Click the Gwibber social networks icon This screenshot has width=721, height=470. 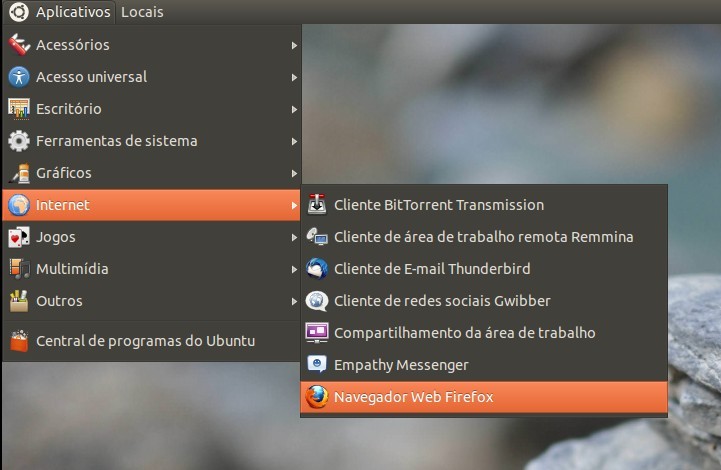317,301
